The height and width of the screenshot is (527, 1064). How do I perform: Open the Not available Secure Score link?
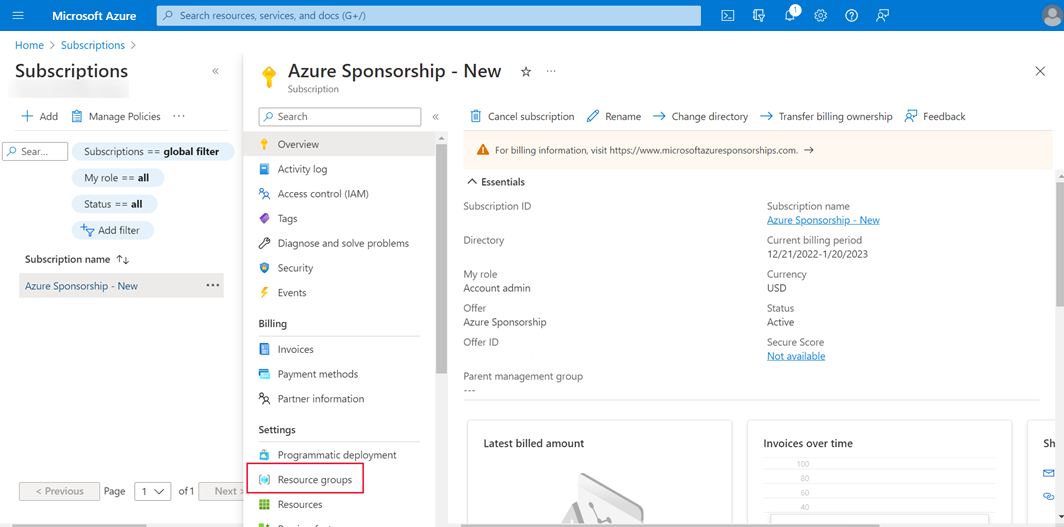796,356
